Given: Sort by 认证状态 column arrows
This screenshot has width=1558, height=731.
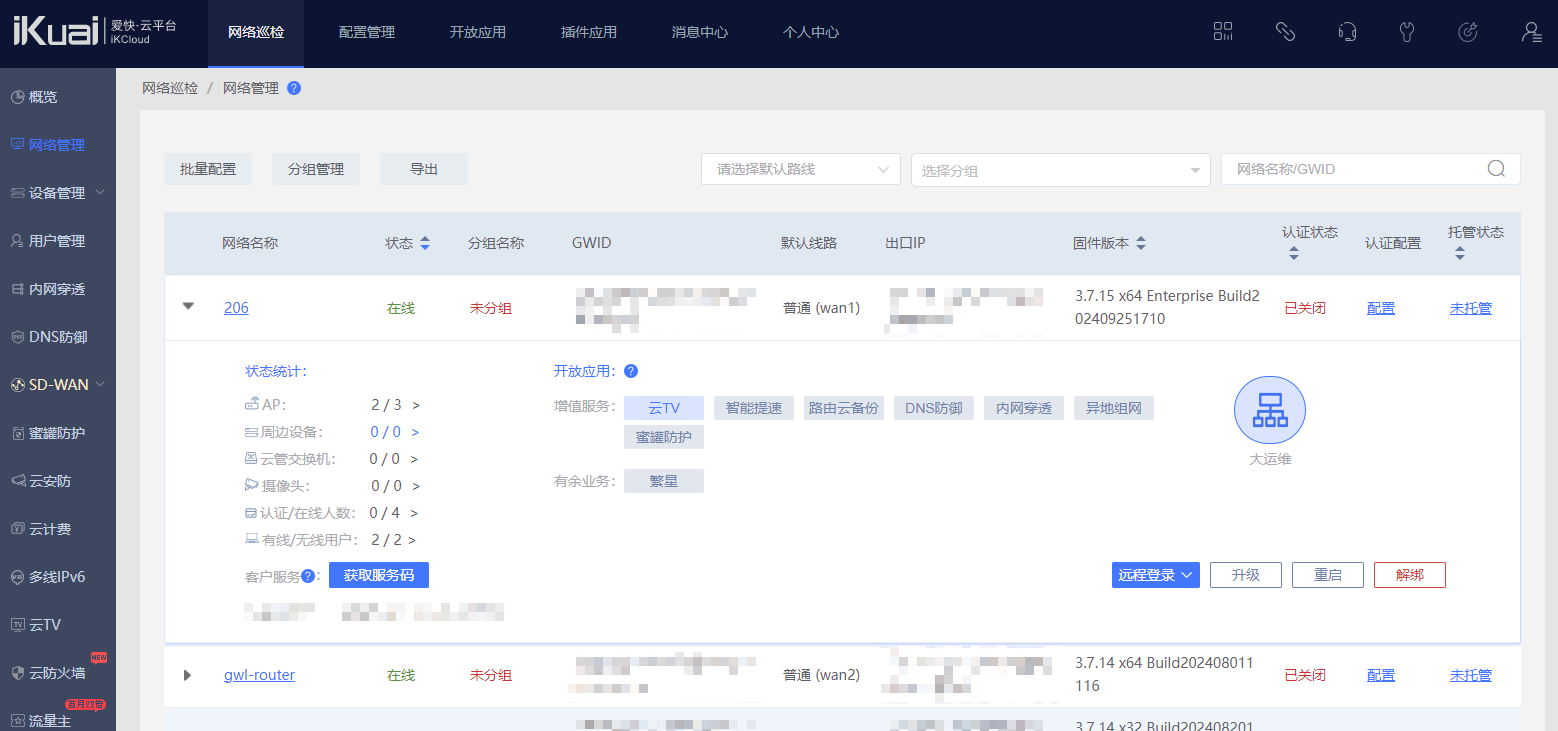Looking at the screenshot, I should [x=1294, y=254].
